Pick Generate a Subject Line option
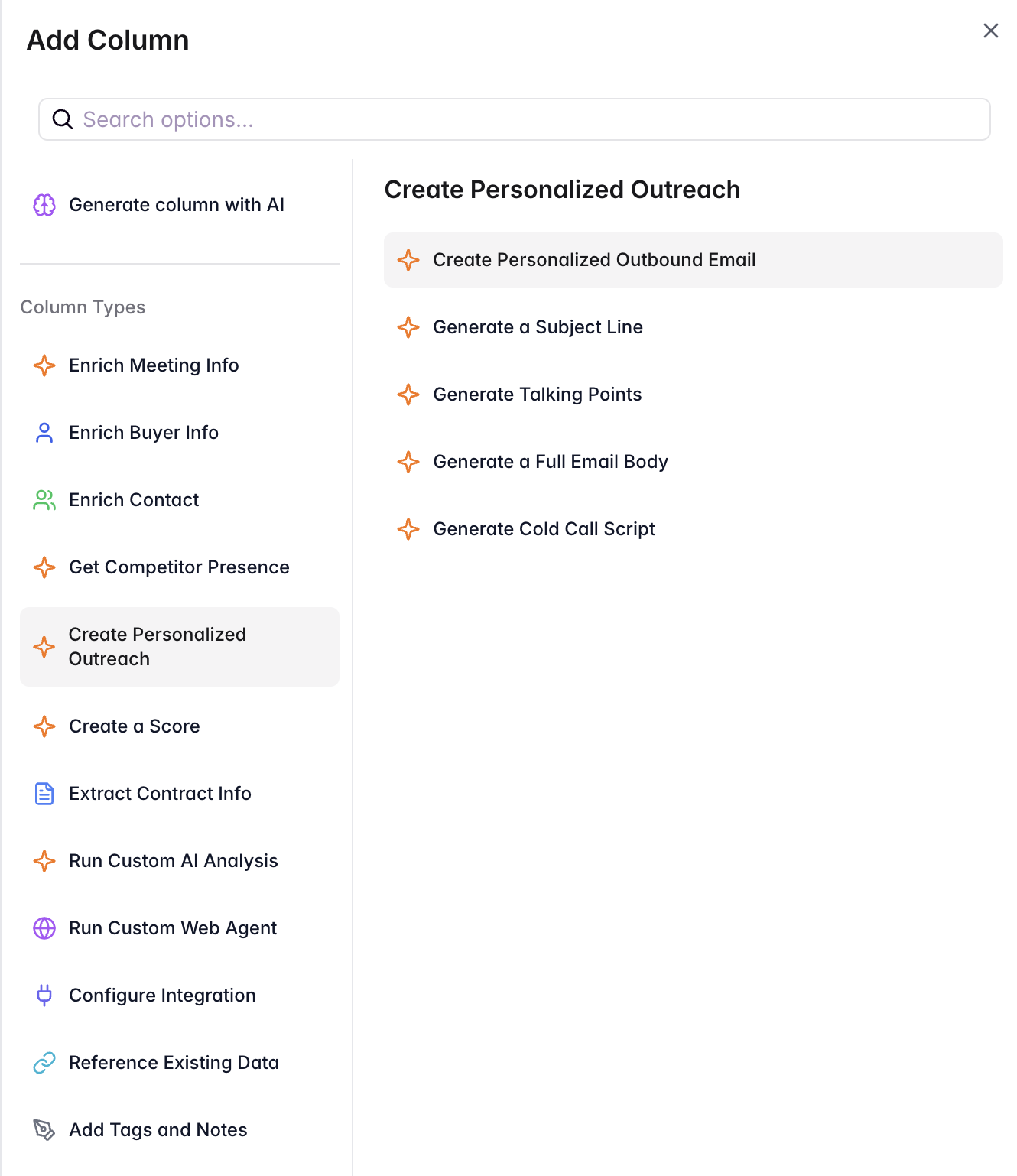 coord(538,327)
